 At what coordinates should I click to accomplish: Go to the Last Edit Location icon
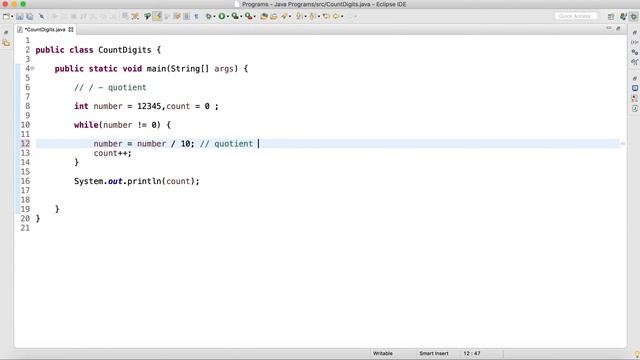(326, 16)
